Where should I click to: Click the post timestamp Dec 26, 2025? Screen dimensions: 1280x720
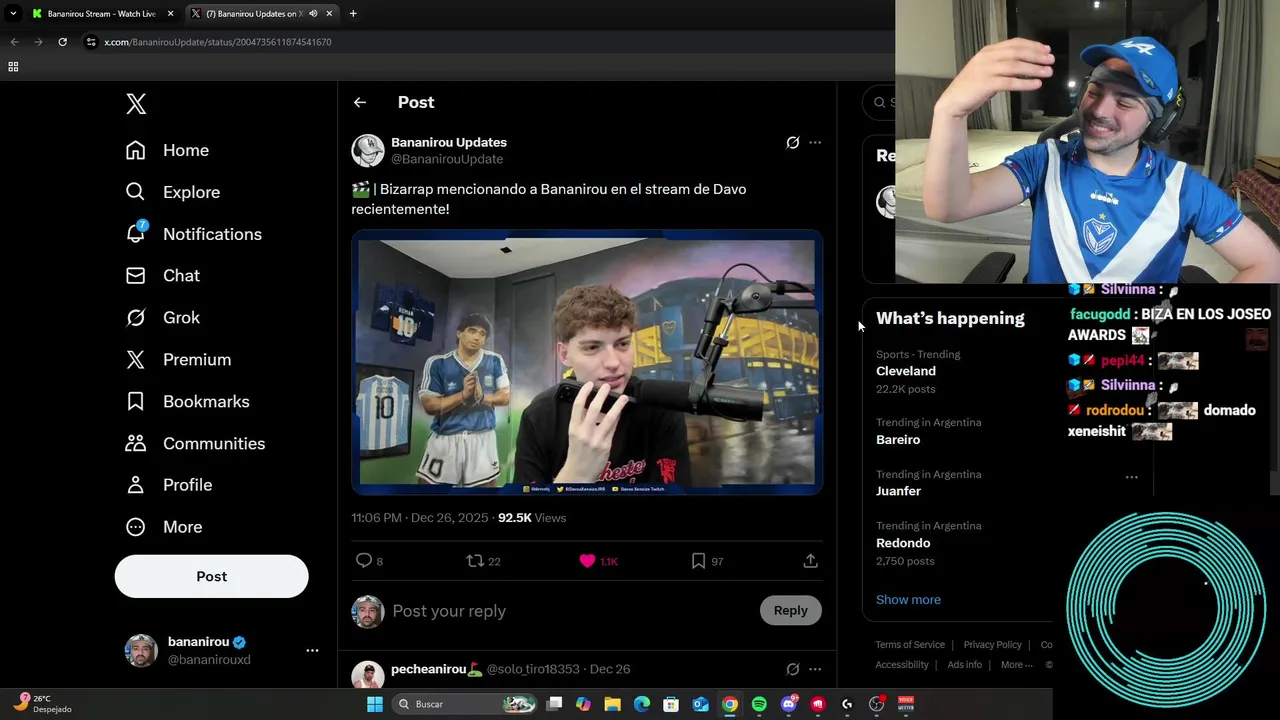pos(420,518)
